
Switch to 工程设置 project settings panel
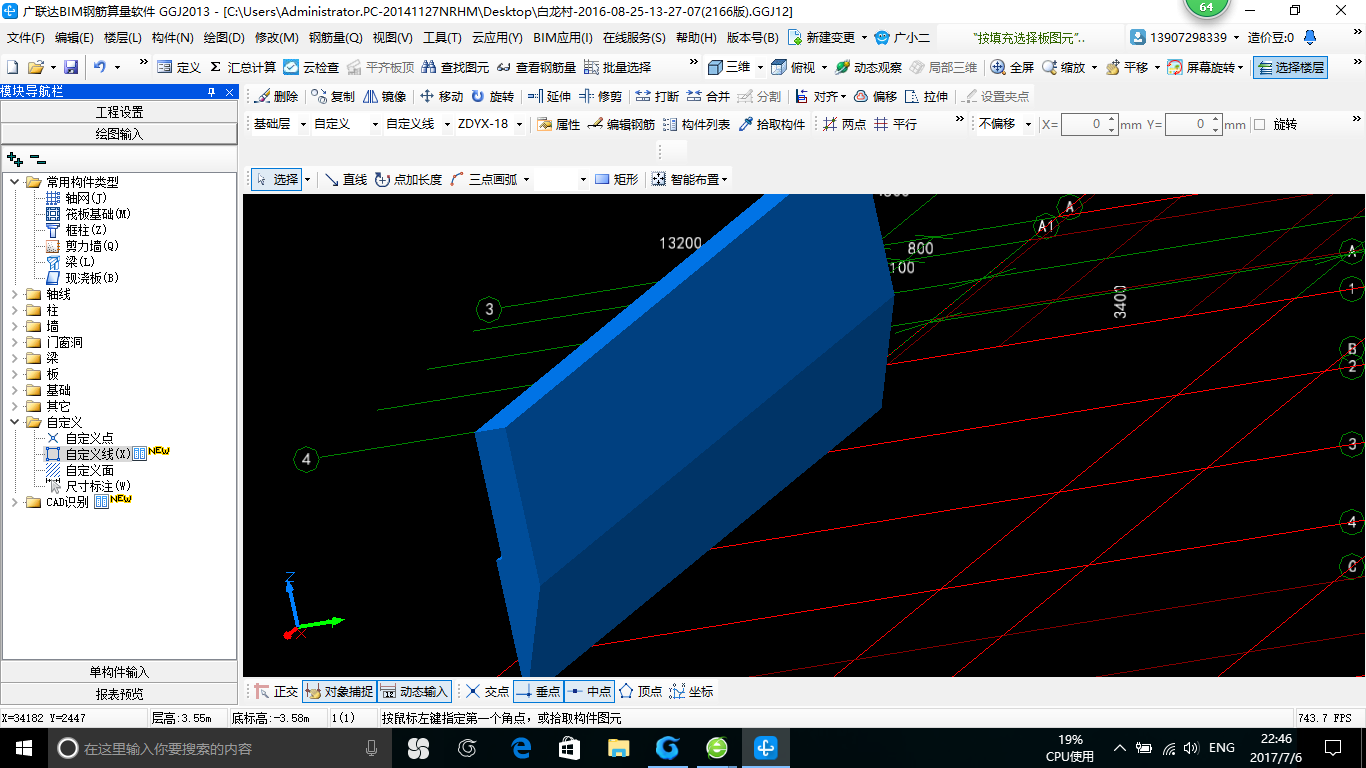tap(119, 112)
